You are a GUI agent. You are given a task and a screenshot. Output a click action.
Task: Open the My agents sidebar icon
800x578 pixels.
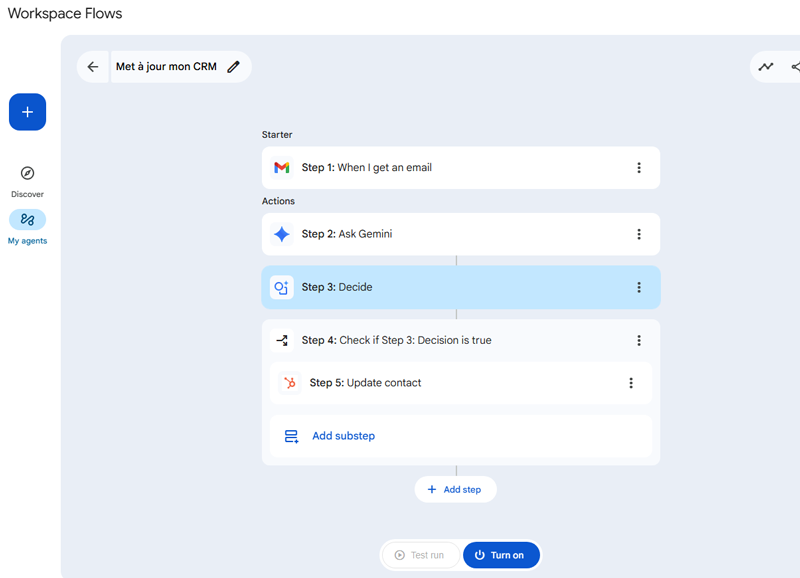[27, 220]
